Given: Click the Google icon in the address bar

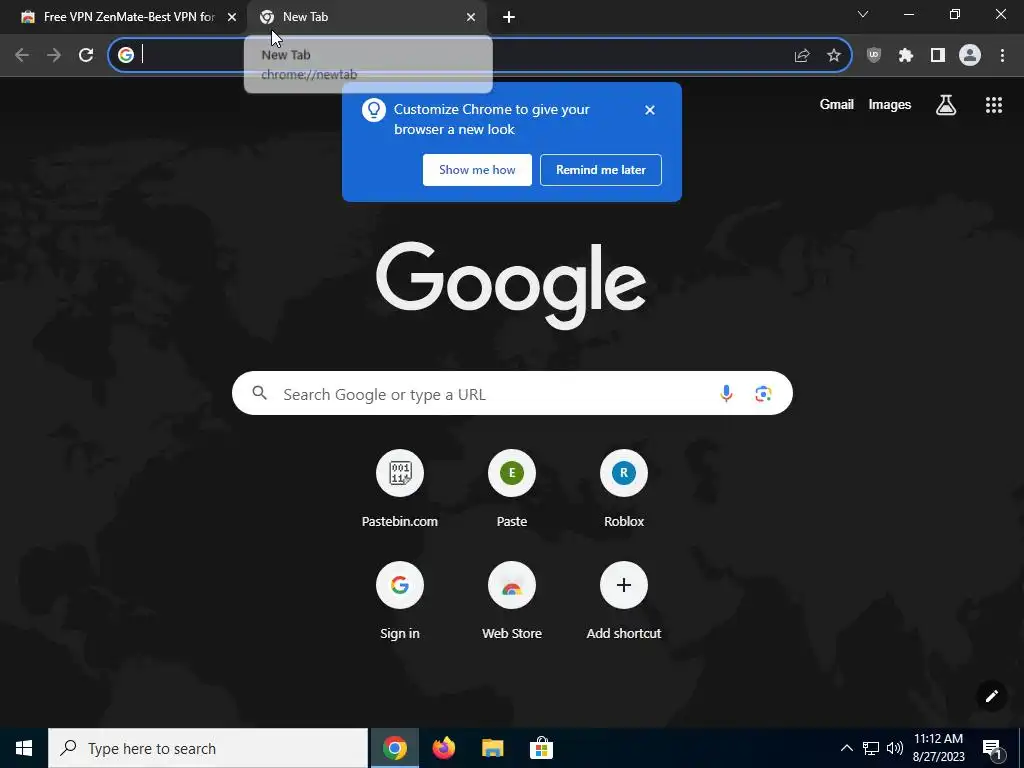Looking at the screenshot, I should pos(126,56).
